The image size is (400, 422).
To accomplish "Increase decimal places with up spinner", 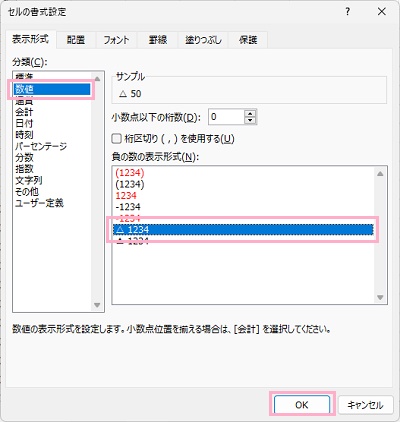I will coord(250,113).
